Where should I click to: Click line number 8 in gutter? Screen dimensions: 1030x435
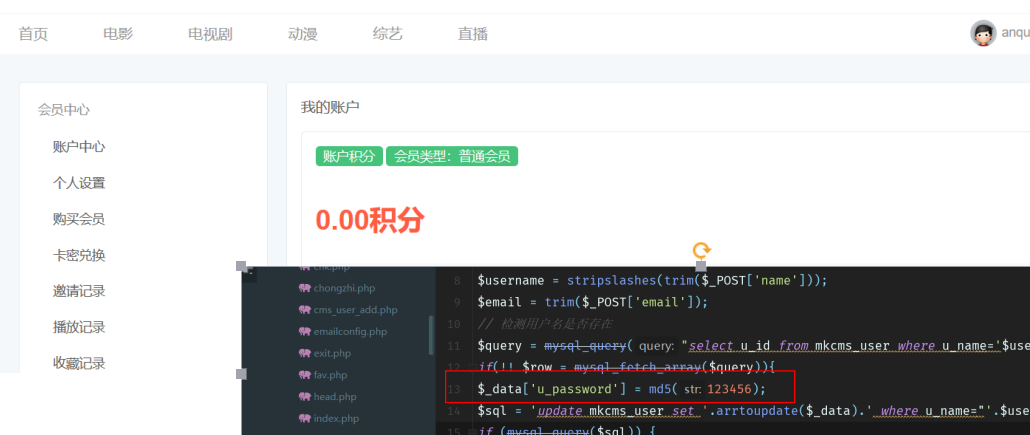[457, 281]
